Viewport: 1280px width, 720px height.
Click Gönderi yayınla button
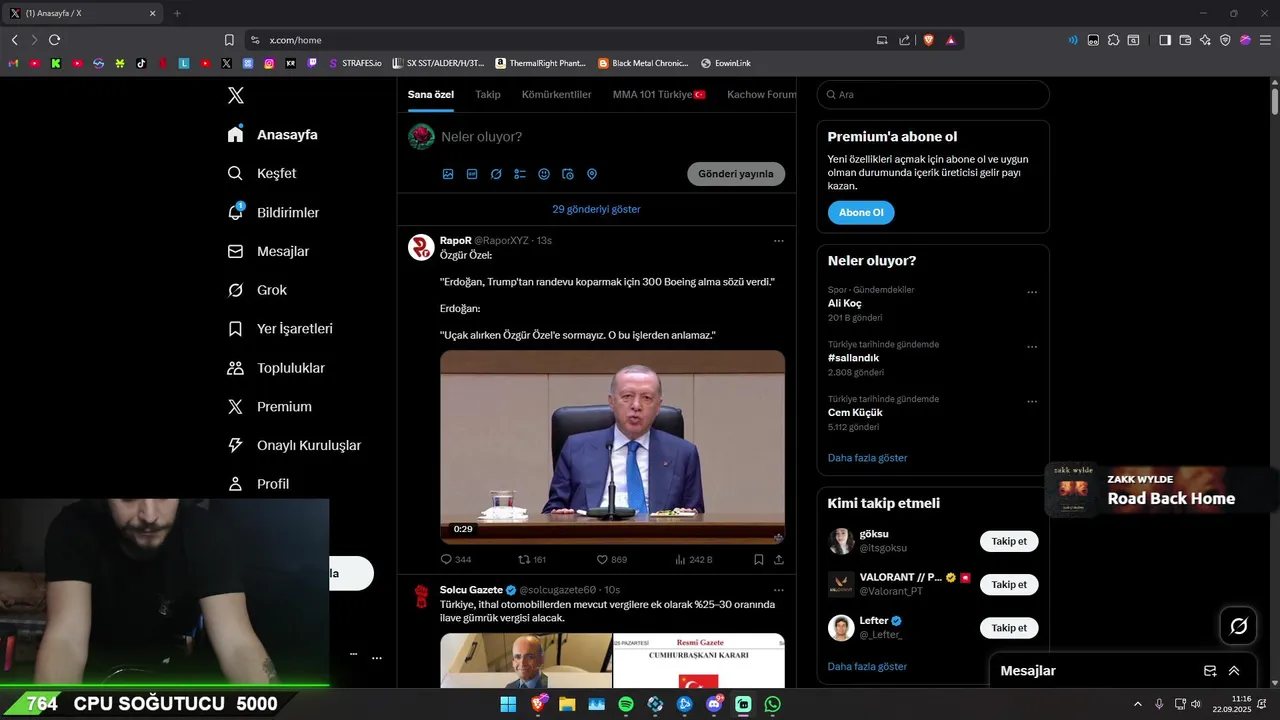[x=736, y=174]
